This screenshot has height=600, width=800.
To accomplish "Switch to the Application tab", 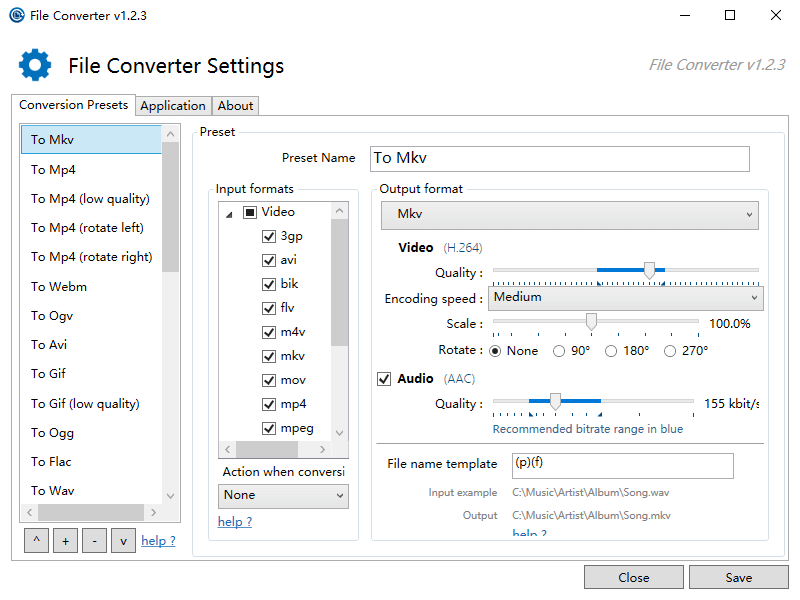I will coord(172,106).
